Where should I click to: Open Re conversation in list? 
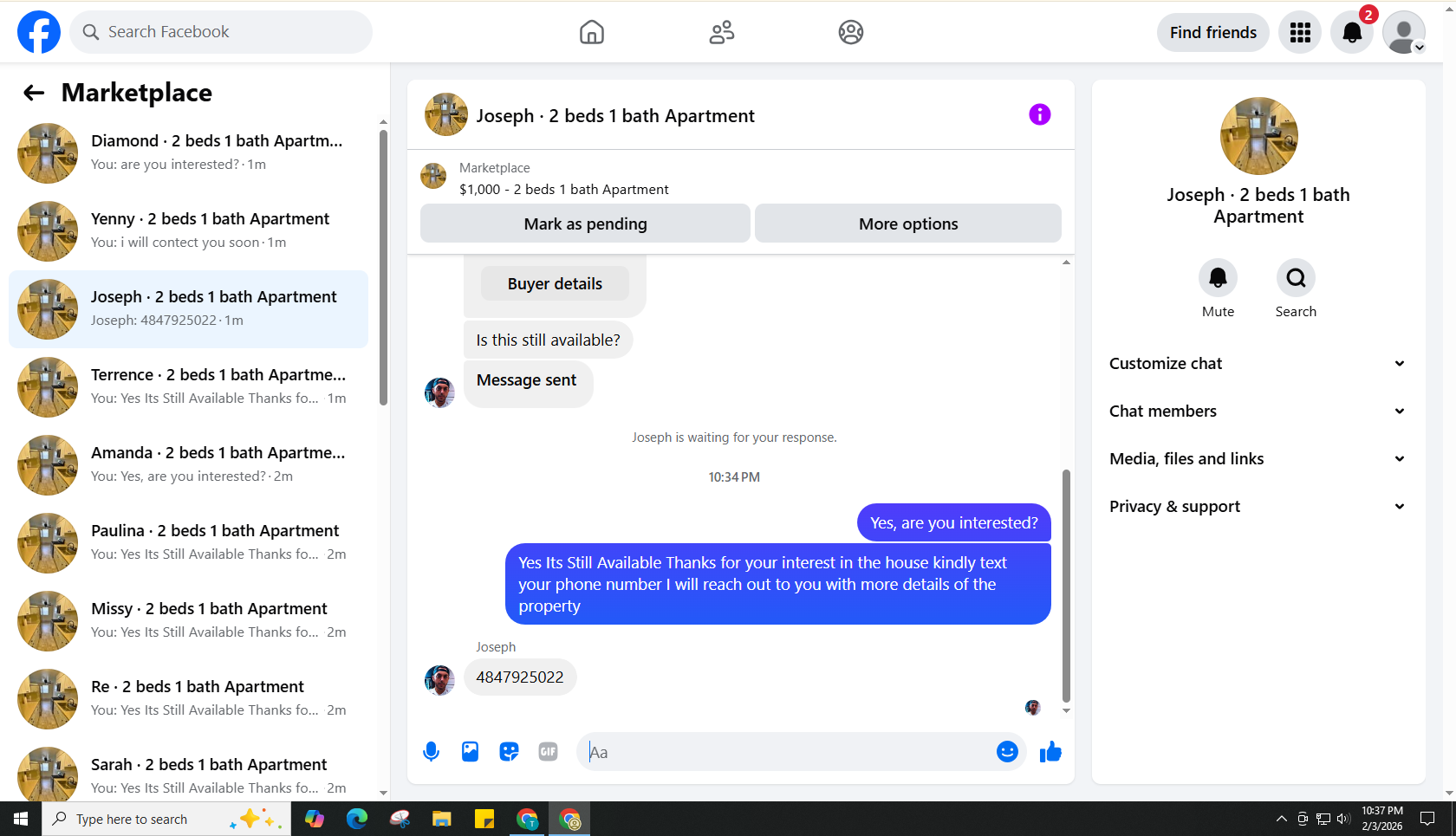point(189,699)
